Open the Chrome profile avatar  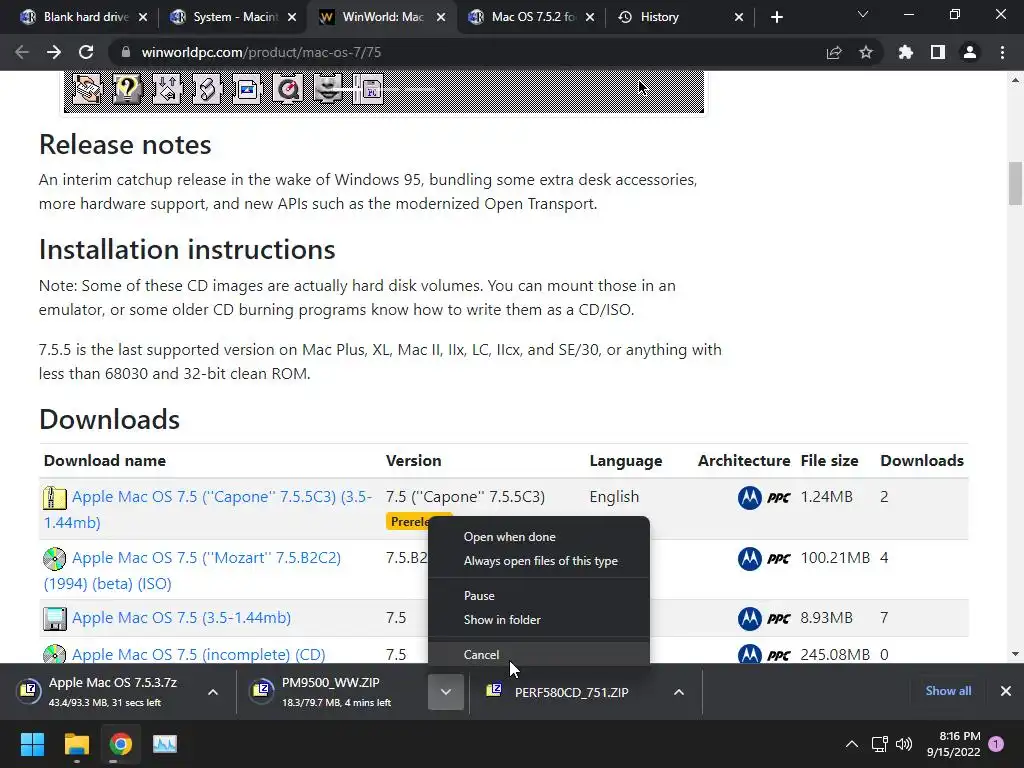point(970,52)
